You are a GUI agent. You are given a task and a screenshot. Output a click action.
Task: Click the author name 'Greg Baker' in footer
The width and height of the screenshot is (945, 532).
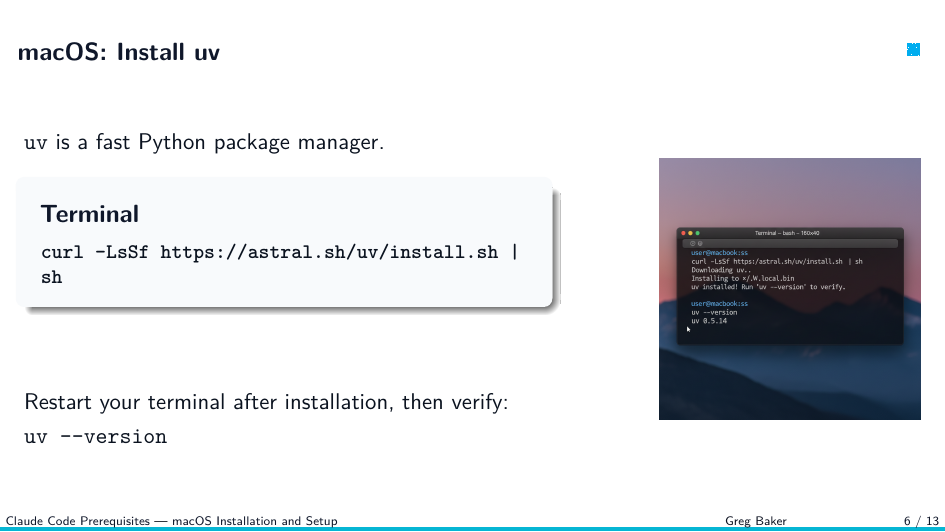tap(756, 521)
